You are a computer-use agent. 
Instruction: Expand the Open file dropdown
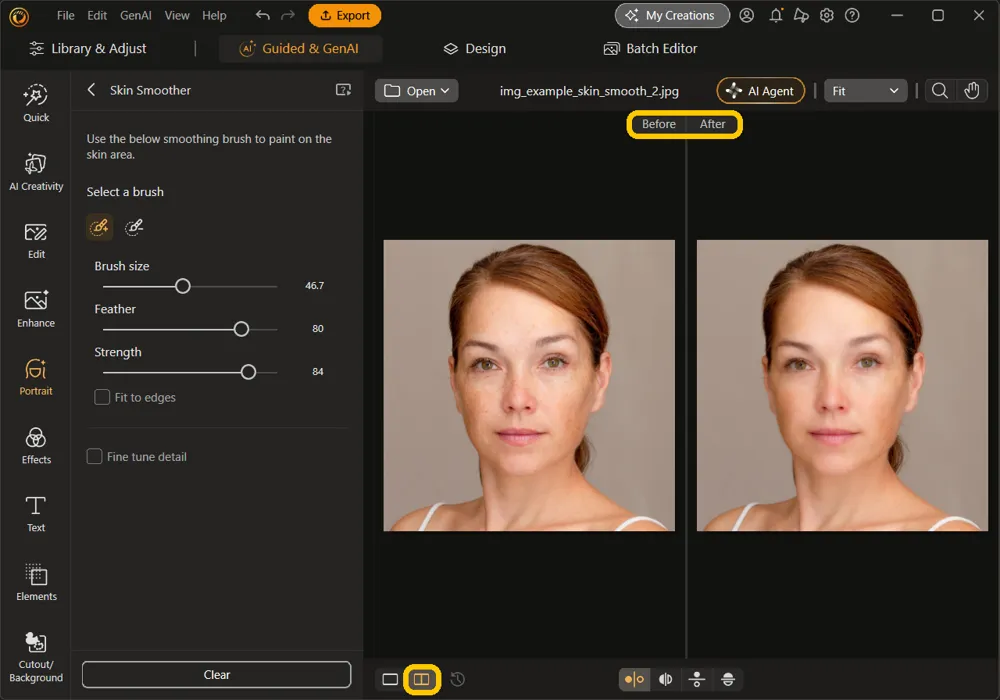(416, 91)
